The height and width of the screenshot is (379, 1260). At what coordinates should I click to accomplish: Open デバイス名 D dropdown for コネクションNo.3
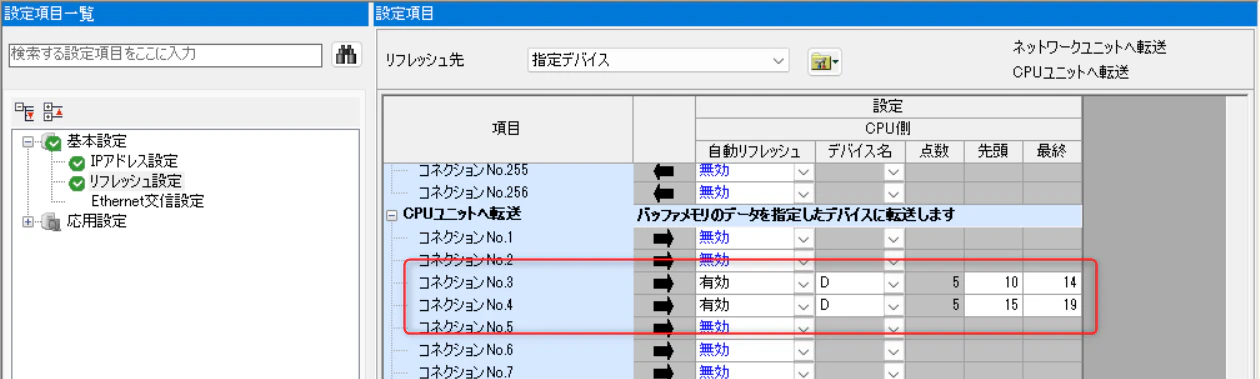[x=894, y=283]
